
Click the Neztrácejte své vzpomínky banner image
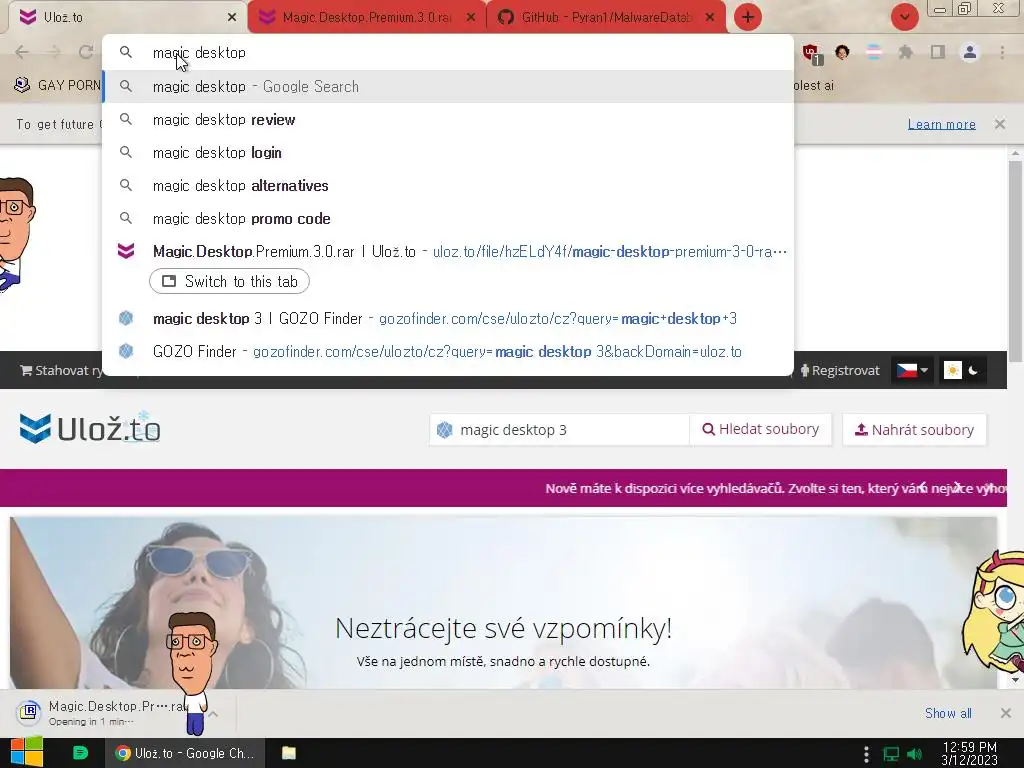(503, 602)
